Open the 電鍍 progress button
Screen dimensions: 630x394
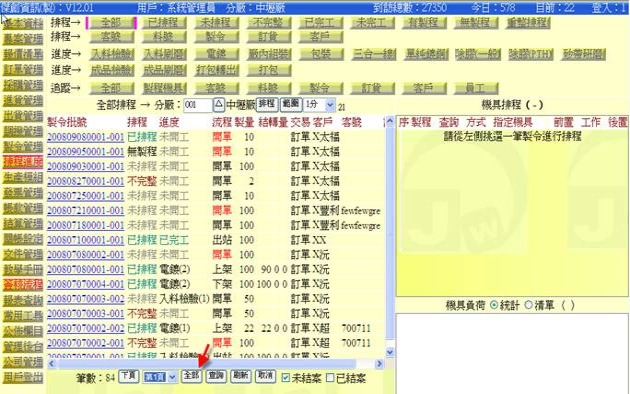tap(216, 54)
